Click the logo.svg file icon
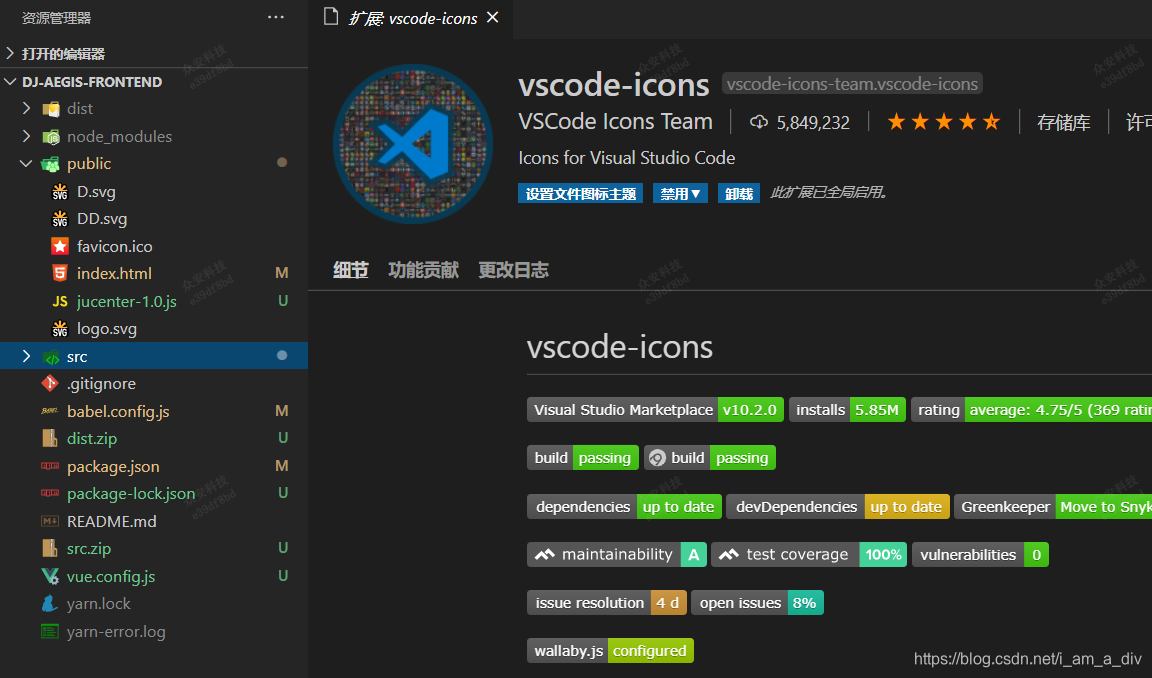The width and height of the screenshot is (1152, 678). click(60, 329)
